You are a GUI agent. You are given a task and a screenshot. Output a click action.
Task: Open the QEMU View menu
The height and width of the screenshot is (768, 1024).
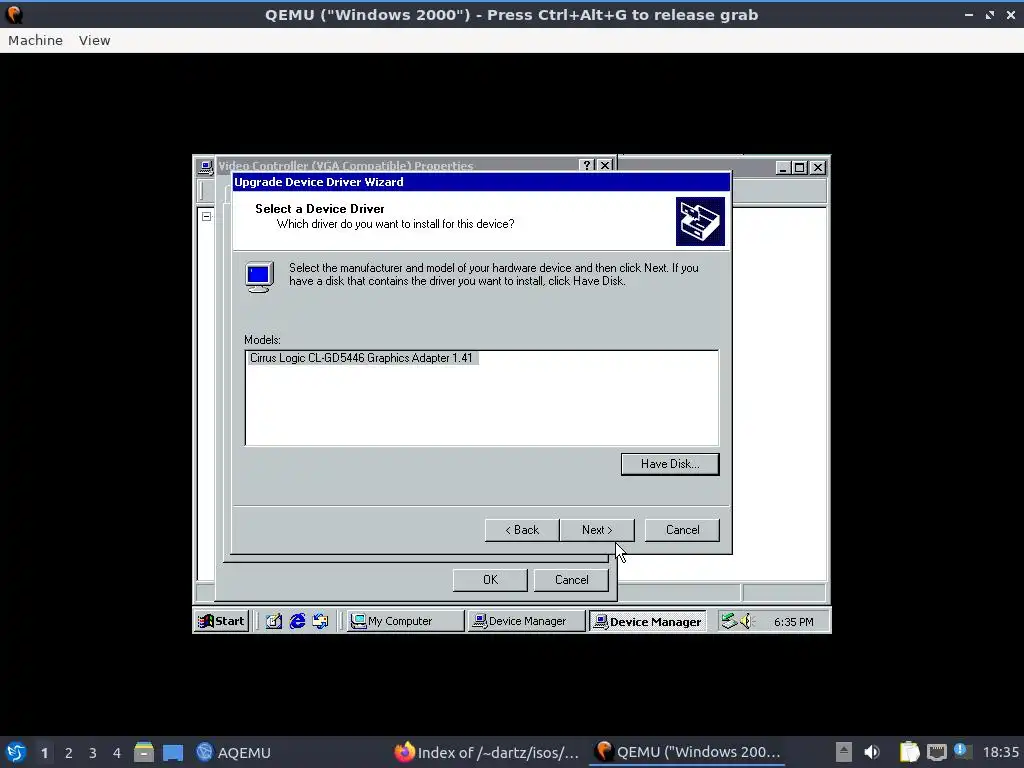pos(95,40)
